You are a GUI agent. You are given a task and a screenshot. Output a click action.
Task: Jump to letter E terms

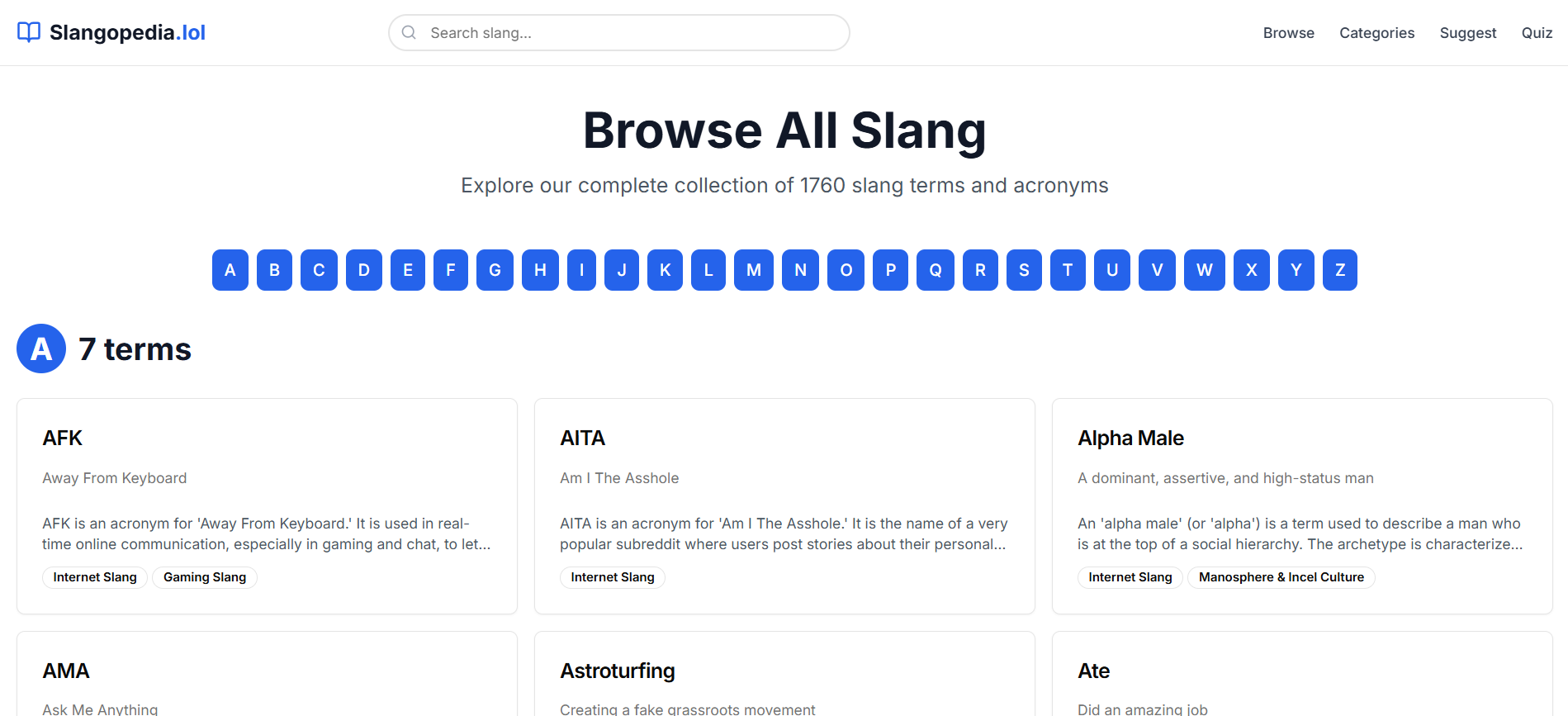(x=408, y=270)
